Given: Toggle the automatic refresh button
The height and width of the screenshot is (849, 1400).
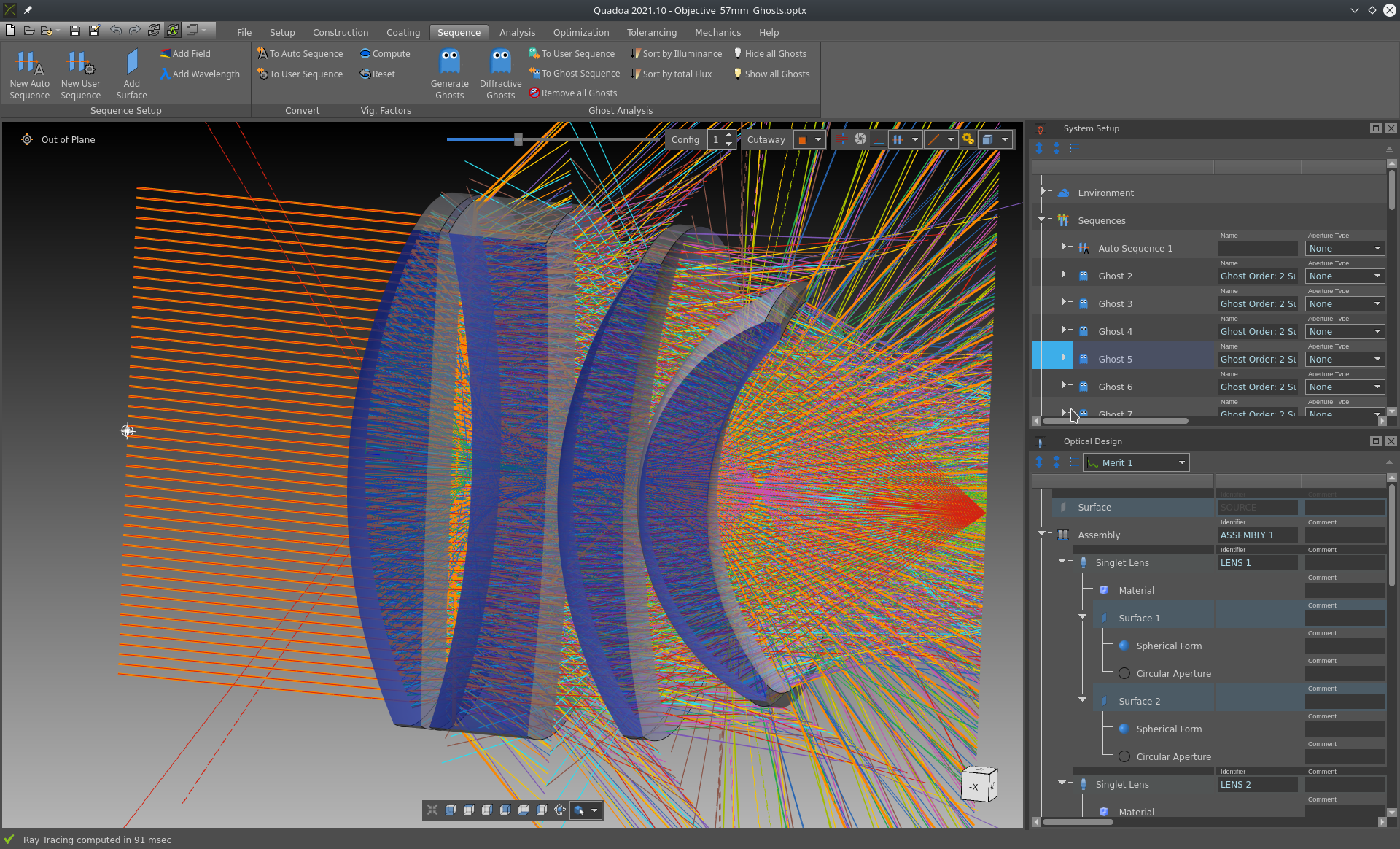Looking at the screenshot, I should [x=173, y=30].
